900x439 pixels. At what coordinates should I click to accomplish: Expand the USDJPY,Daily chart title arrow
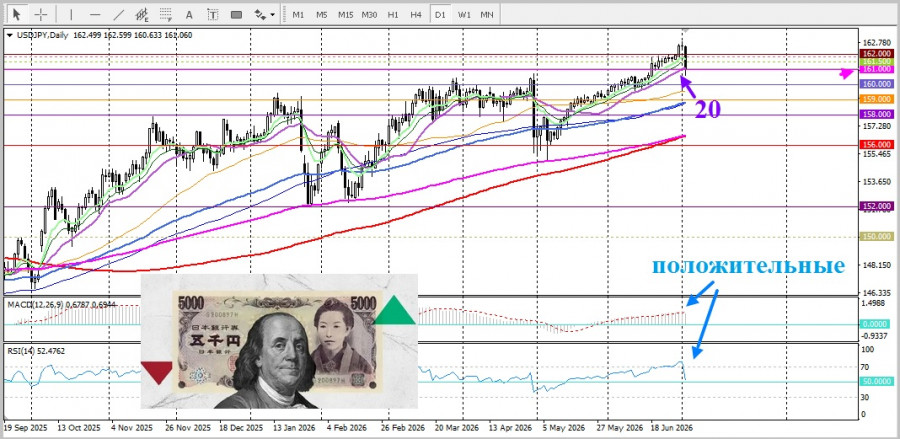tap(9, 35)
